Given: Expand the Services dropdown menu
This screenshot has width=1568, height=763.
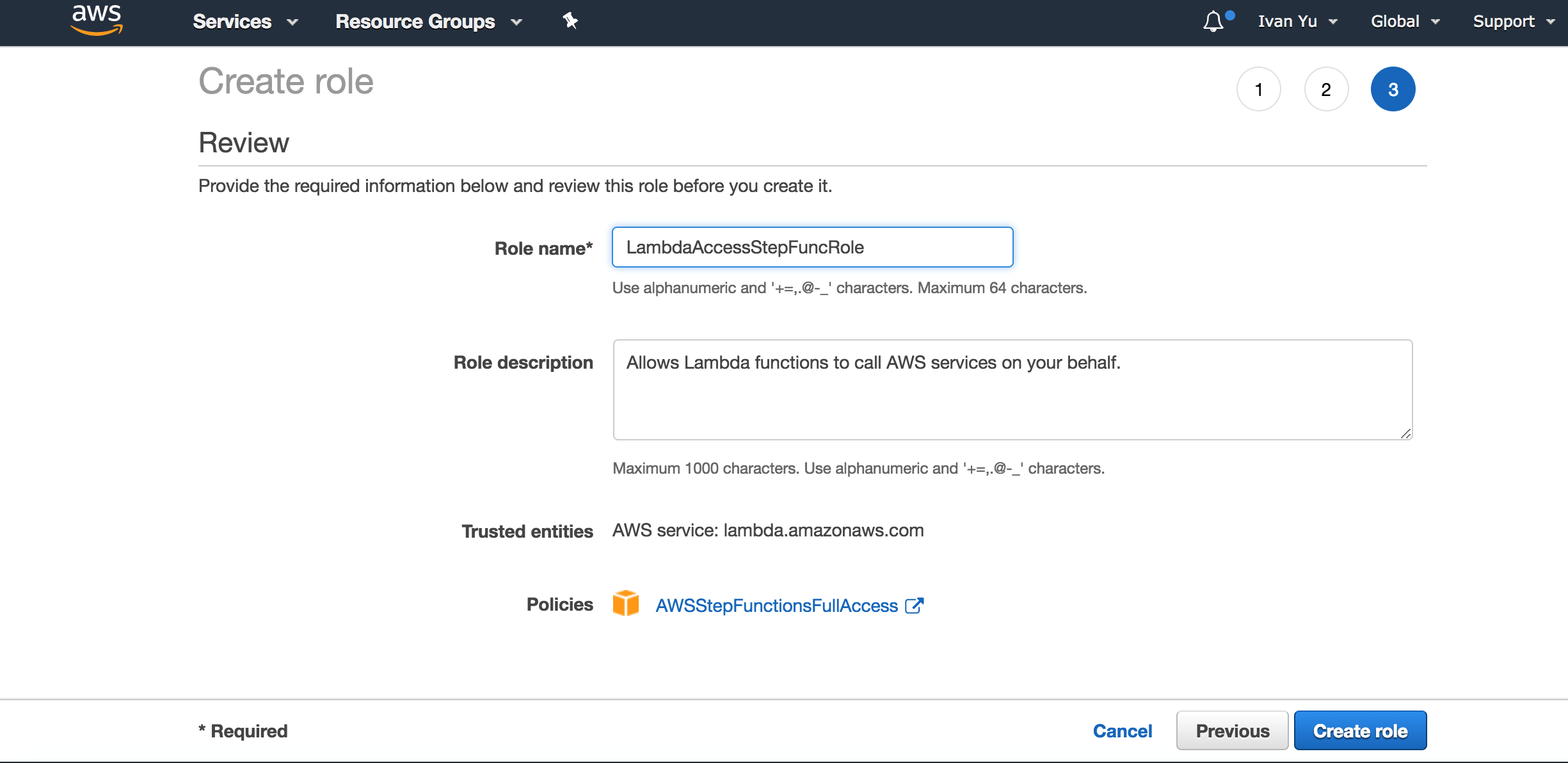Looking at the screenshot, I should coord(245,22).
